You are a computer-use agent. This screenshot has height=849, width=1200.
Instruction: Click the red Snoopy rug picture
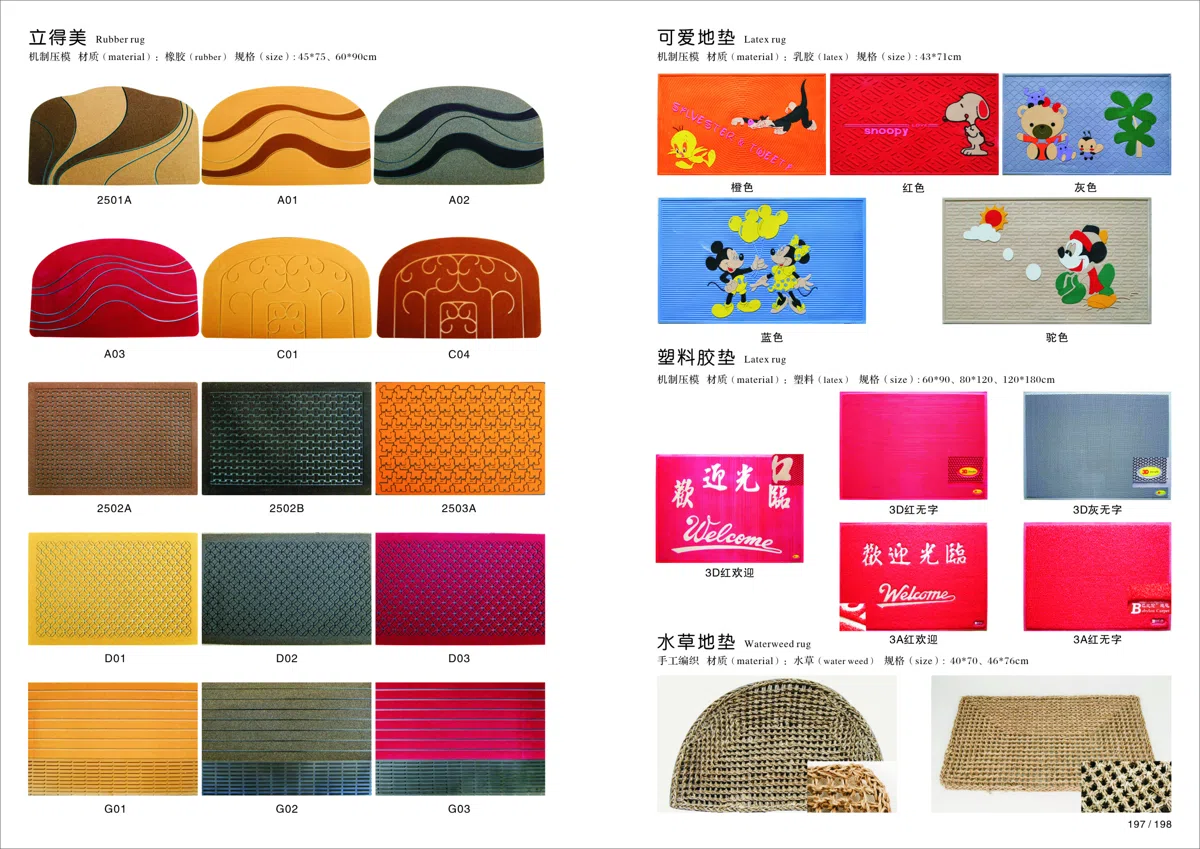tap(914, 124)
